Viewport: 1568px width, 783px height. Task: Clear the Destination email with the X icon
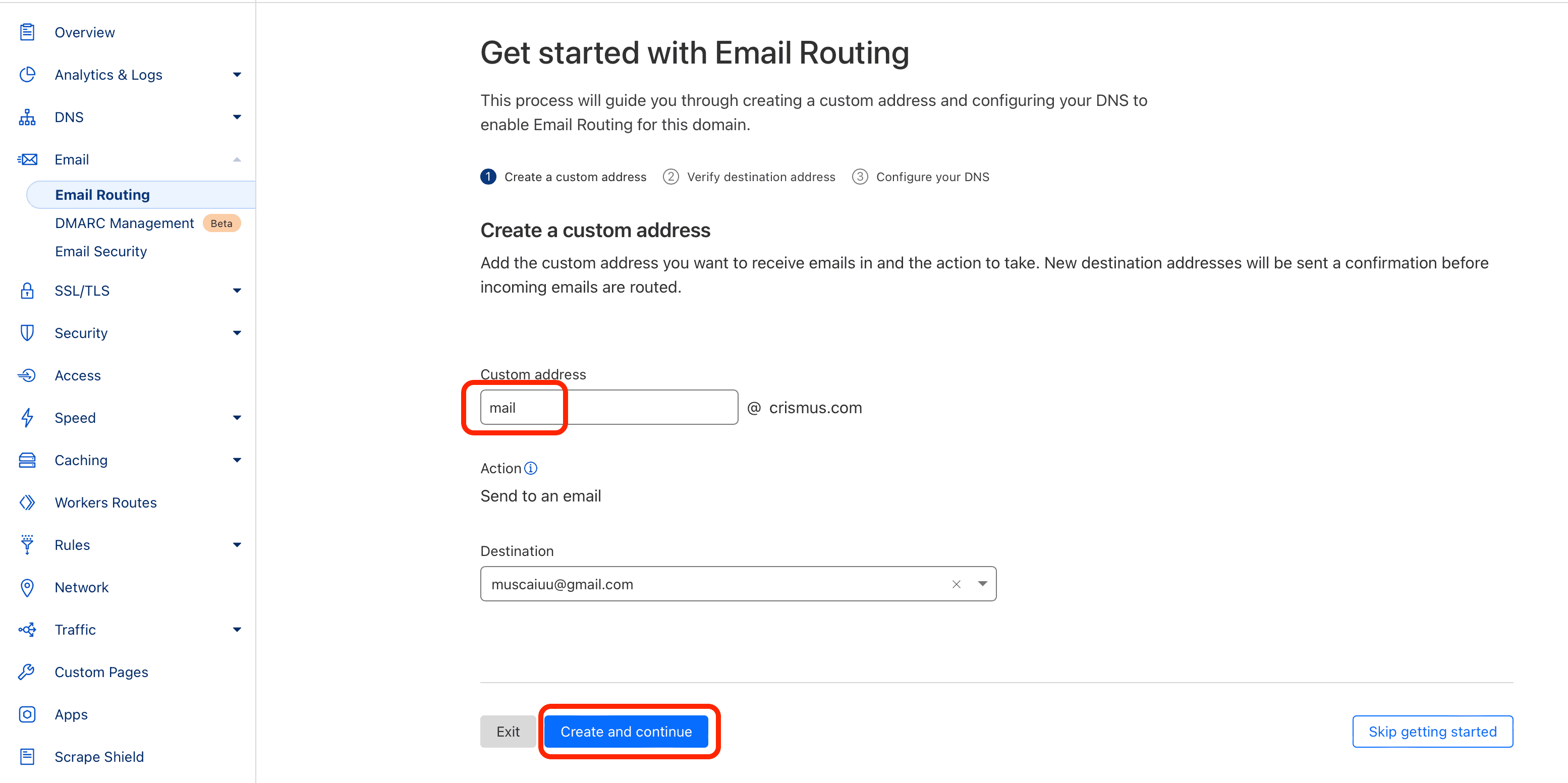[956, 585]
